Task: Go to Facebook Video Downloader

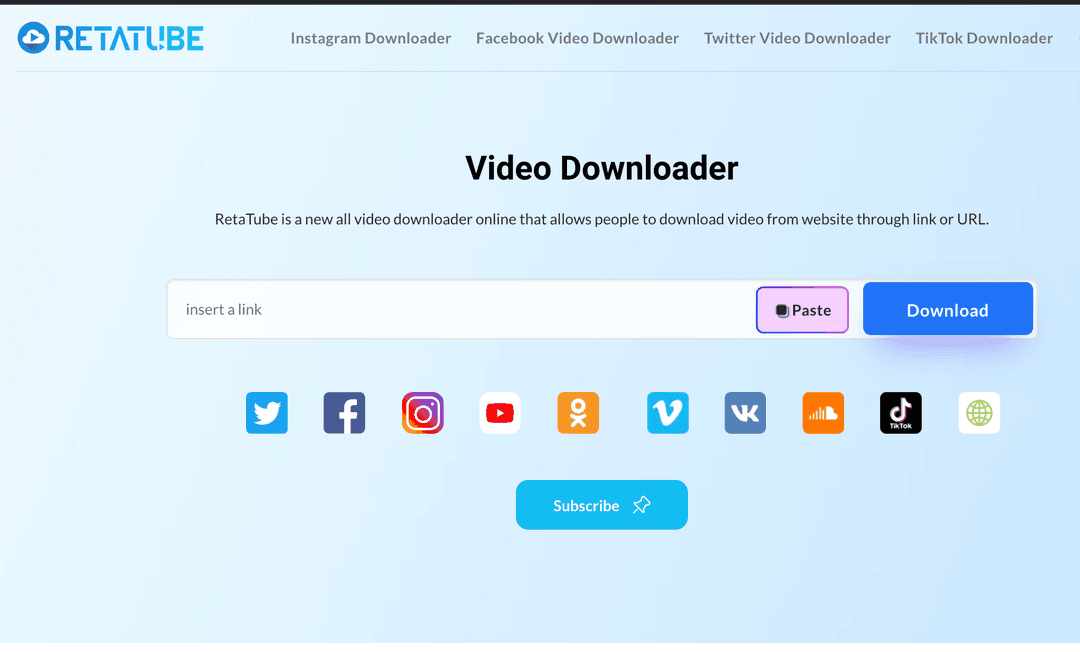Action: point(577,38)
